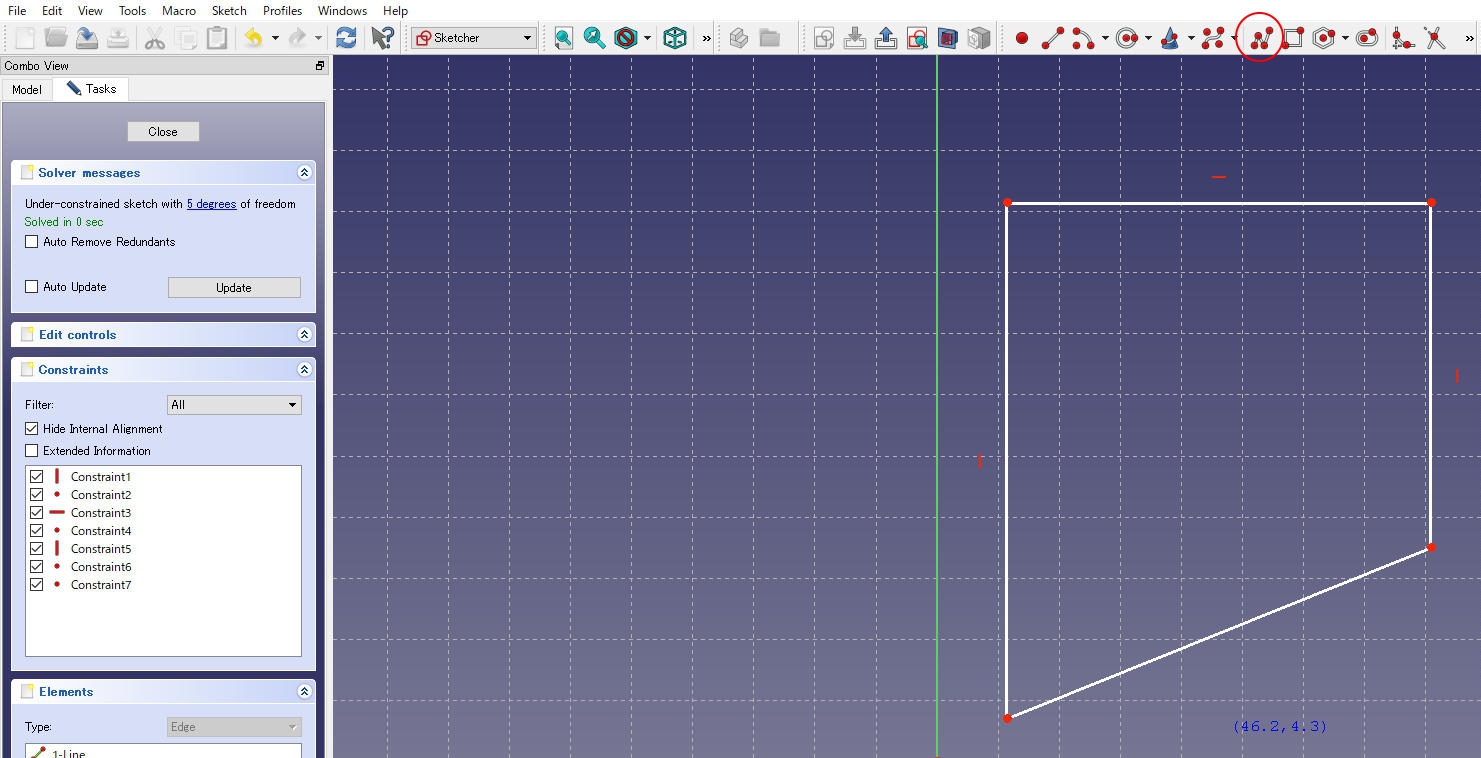Click the save document icon
1481x758 pixels.
pos(87,38)
